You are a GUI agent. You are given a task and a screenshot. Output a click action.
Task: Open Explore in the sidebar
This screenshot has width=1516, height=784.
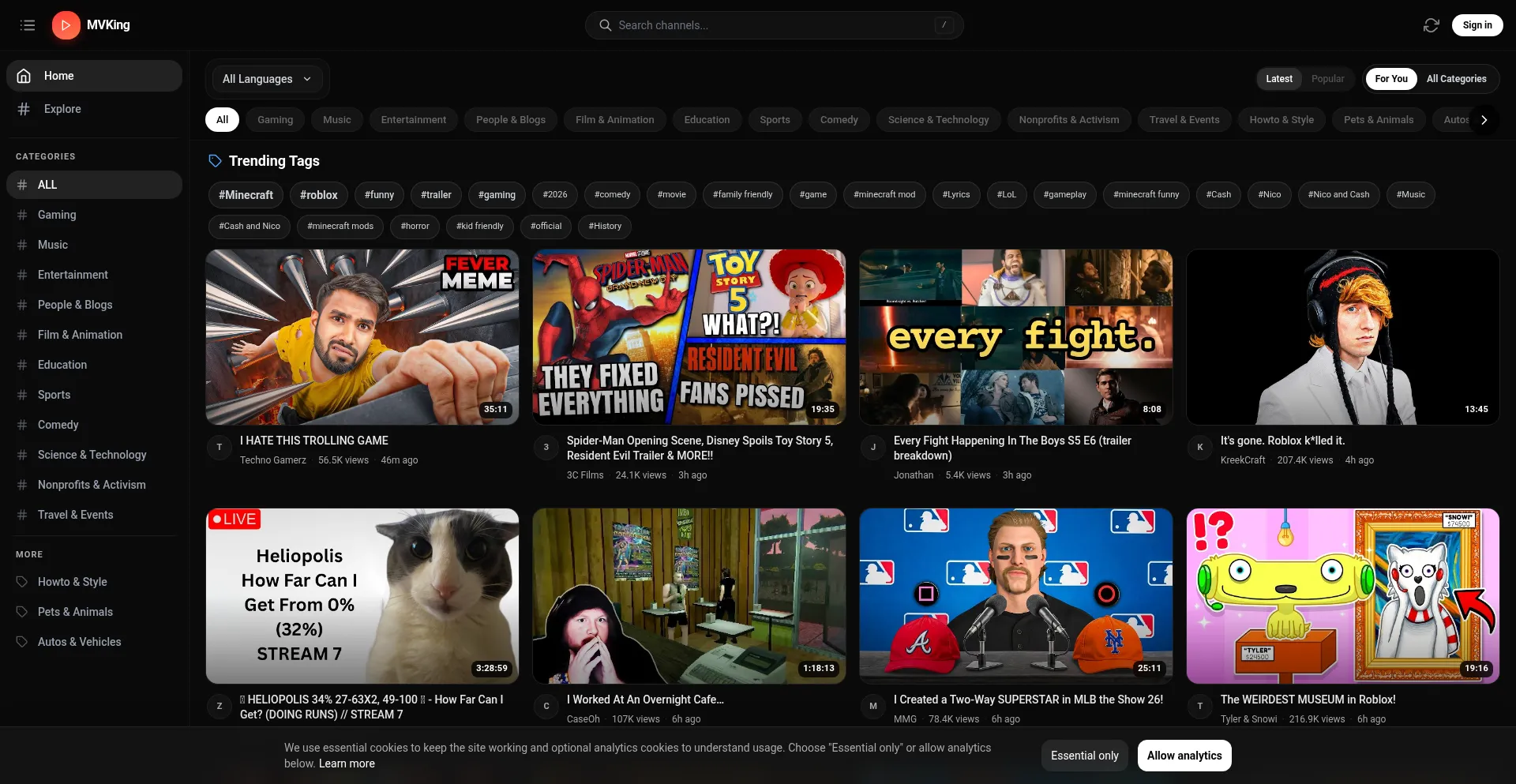pyautogui.click(x=94, y=109)
